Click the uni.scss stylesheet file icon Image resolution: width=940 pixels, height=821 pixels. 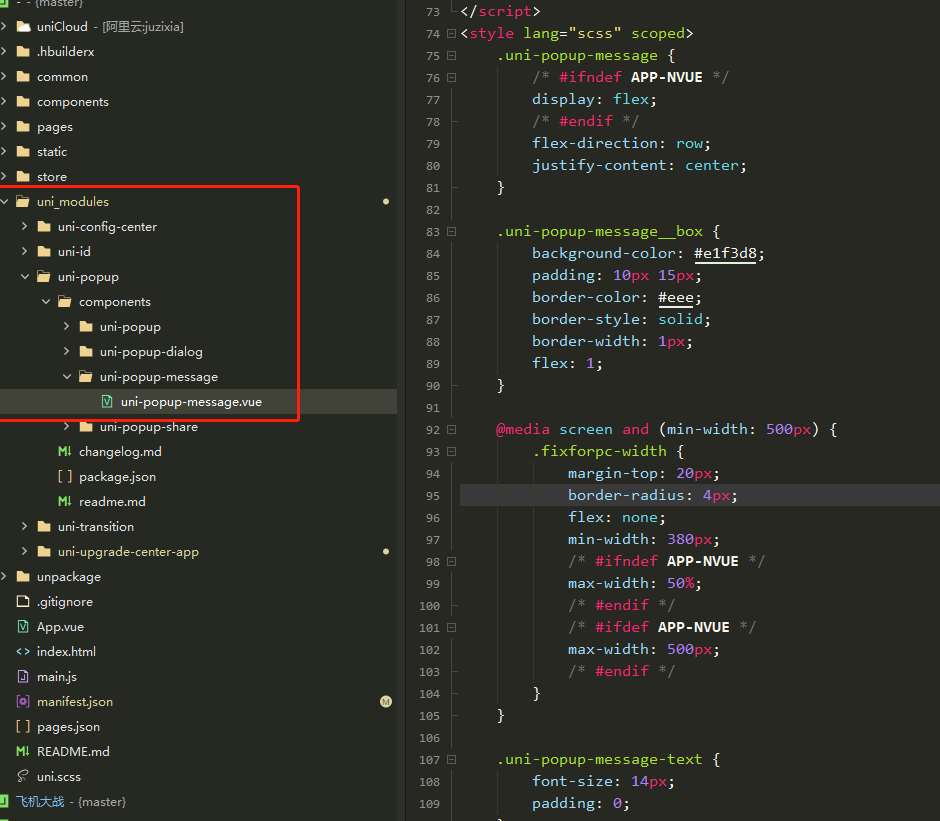23,777
